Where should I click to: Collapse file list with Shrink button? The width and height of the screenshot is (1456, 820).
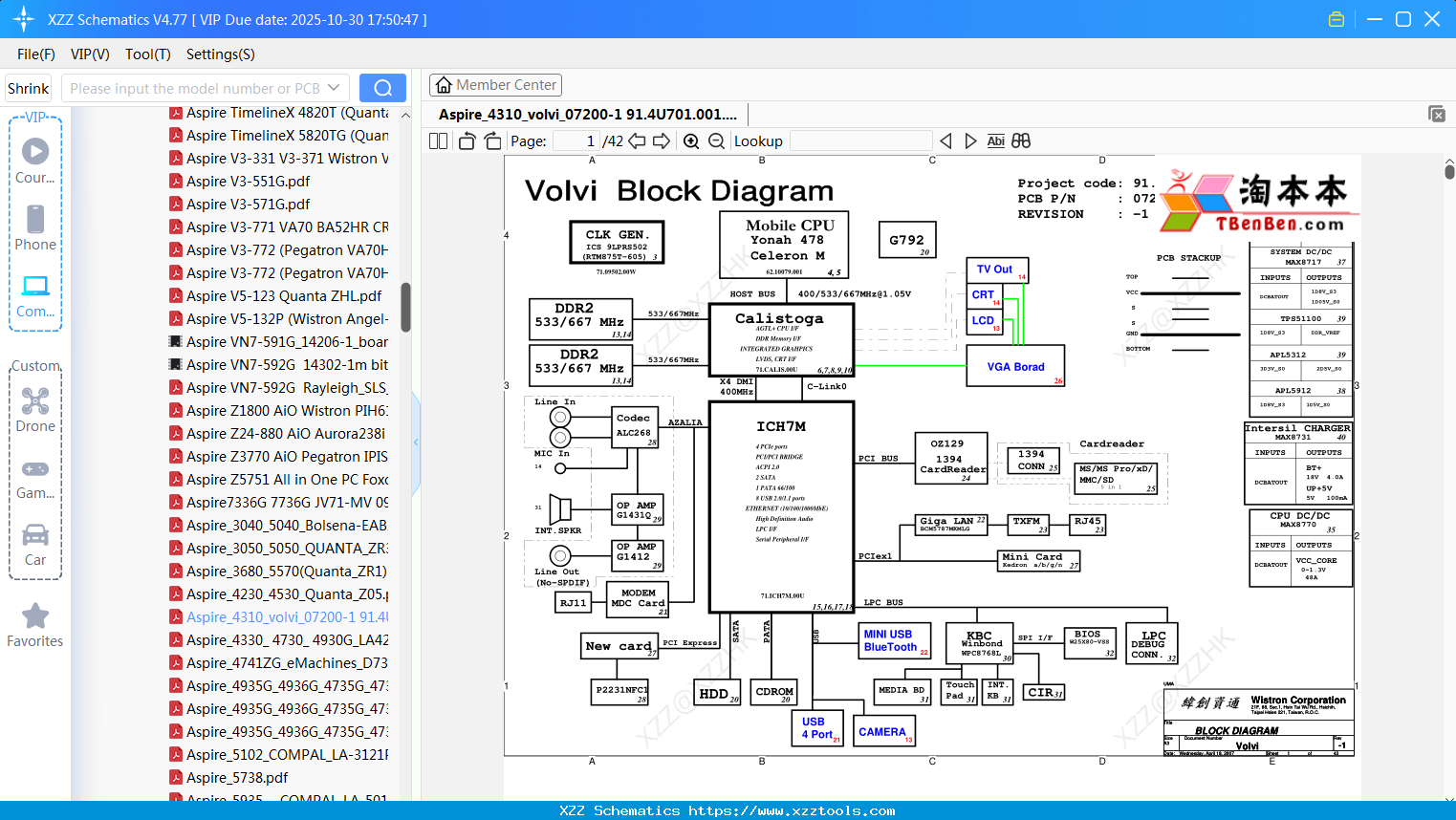coord(28,88)
